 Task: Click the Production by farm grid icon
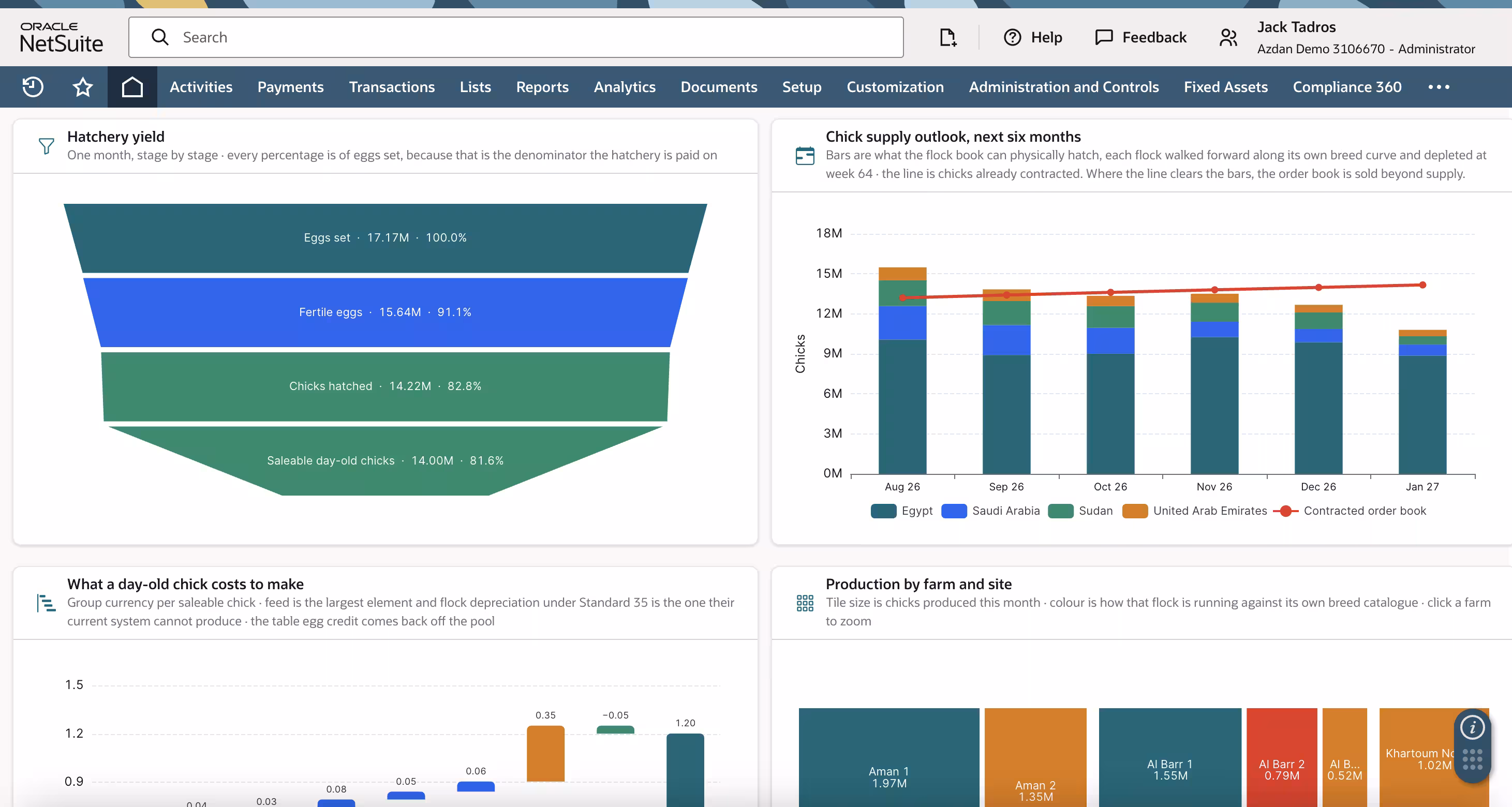click(805, 603)
